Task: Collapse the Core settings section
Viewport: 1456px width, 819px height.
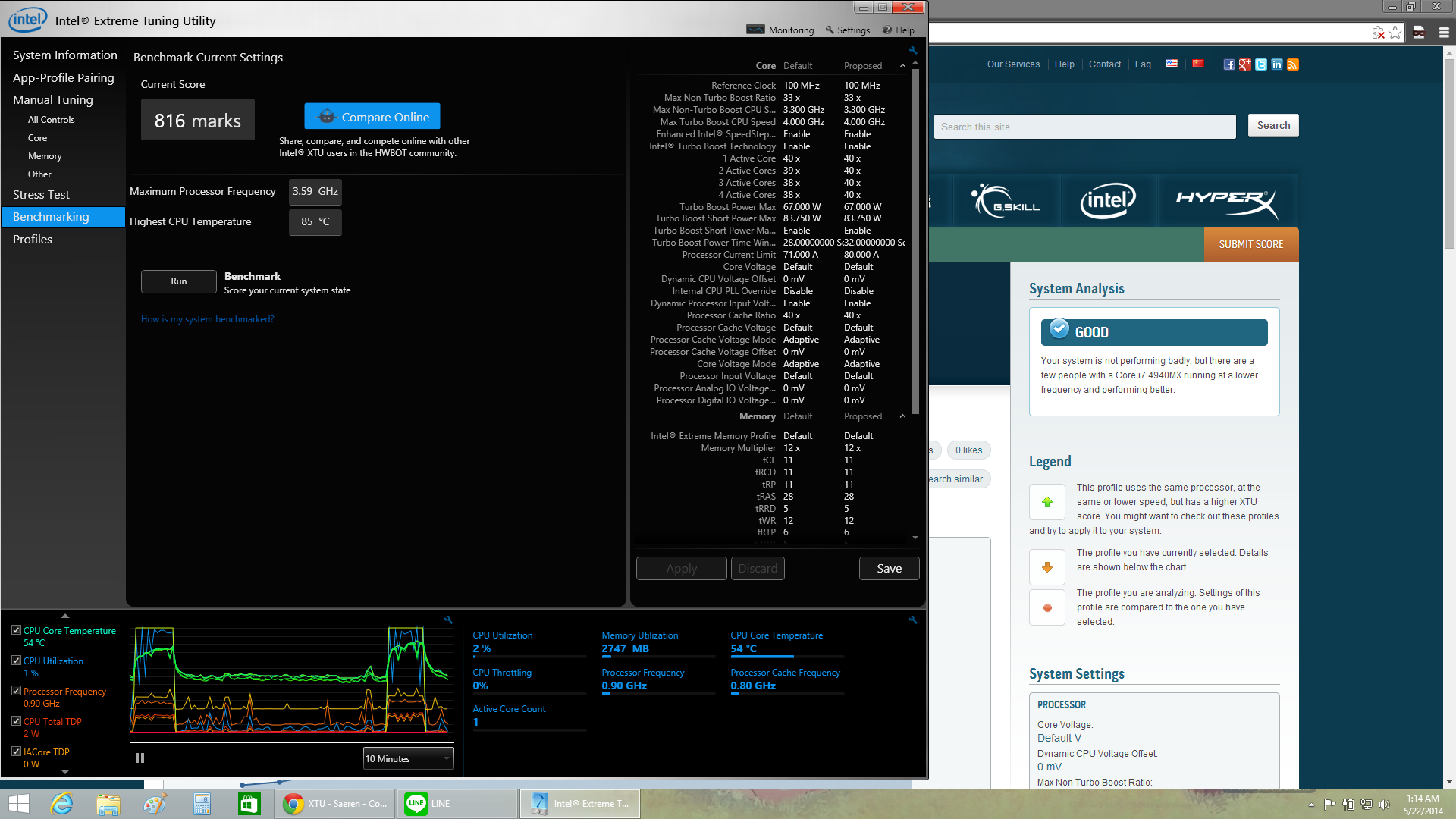Action: pyautogui.click(x=902, y=66)
